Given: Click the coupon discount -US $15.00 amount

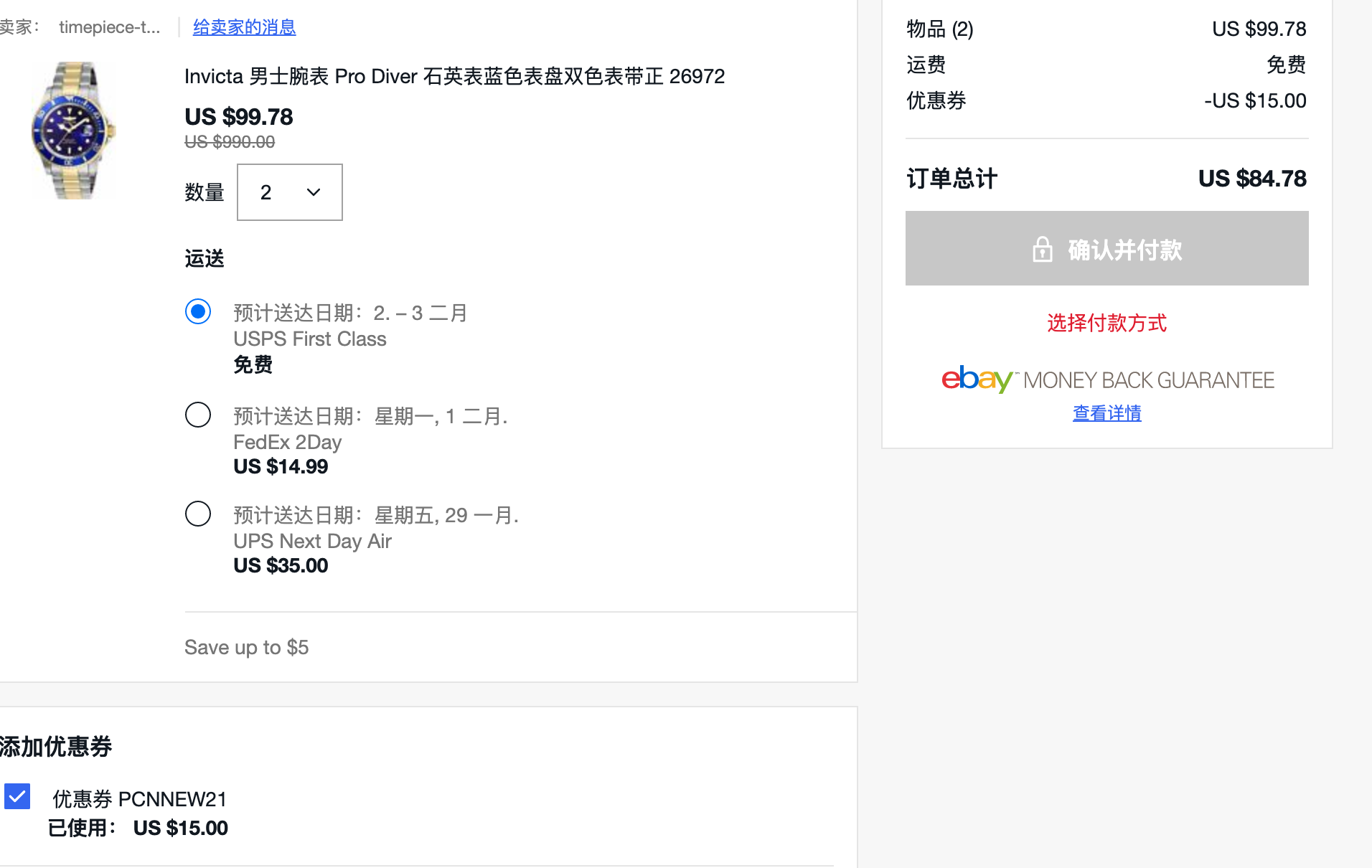Looking at the screenshot, I should [1255, 100].
